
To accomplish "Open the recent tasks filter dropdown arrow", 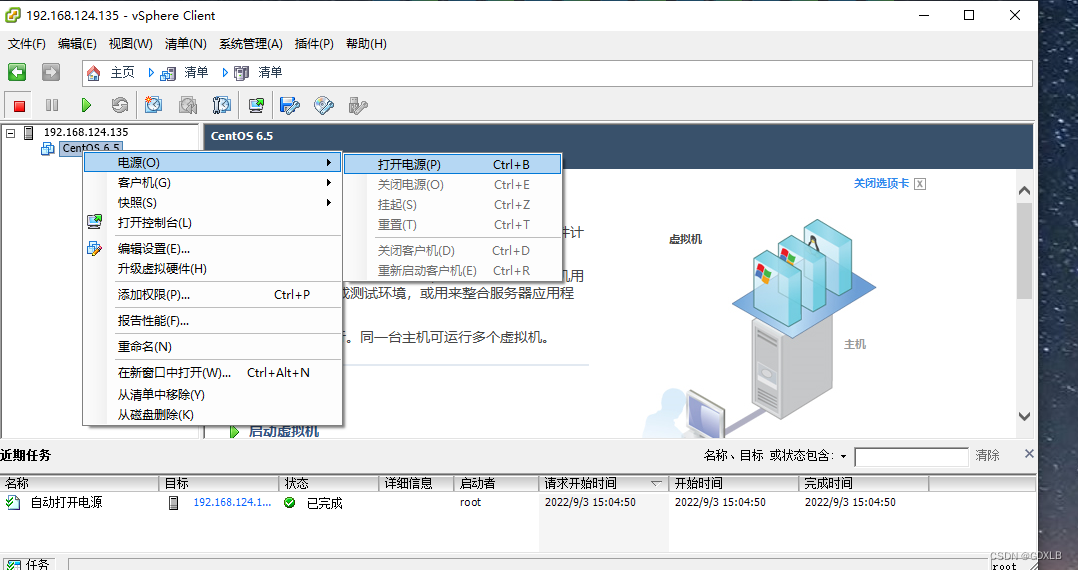I will (x=843, y=456).
